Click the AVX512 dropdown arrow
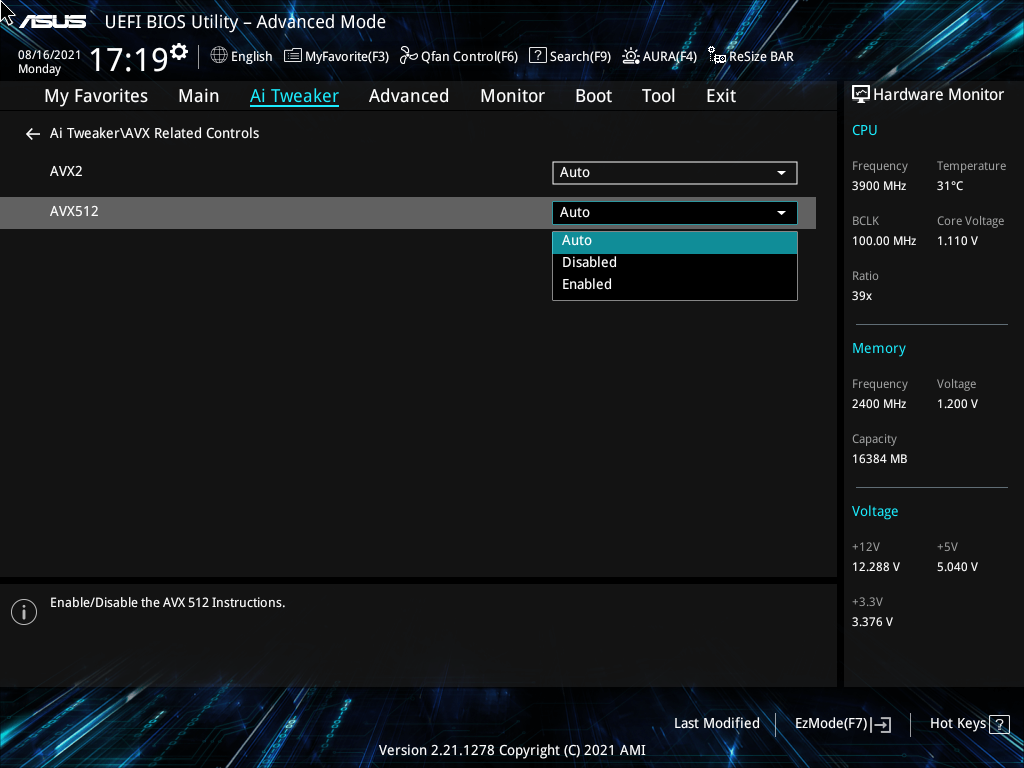1024x768 pixels. [781, 213]
